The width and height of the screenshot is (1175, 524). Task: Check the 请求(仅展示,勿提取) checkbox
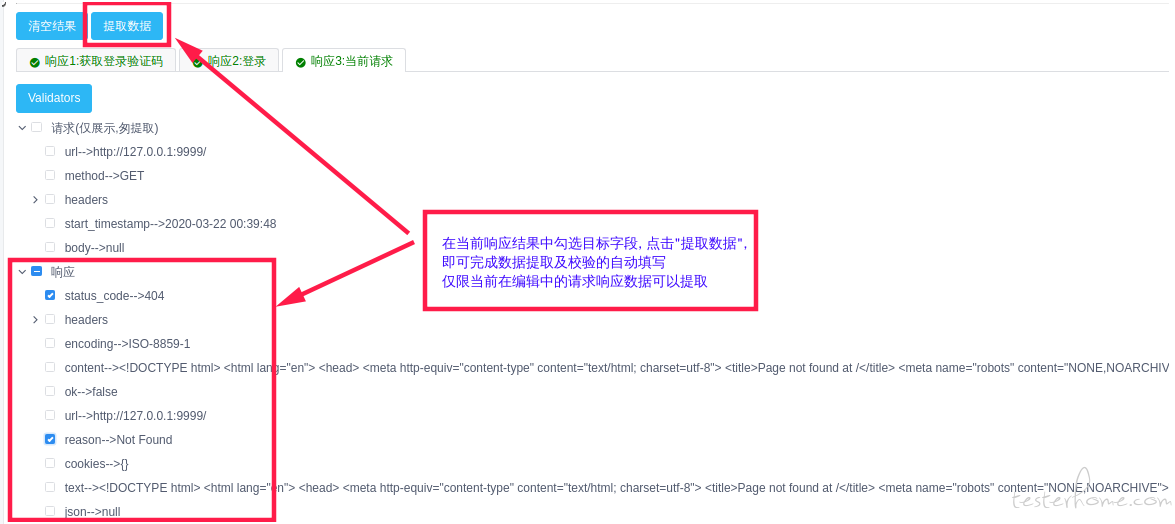point(36,127)
